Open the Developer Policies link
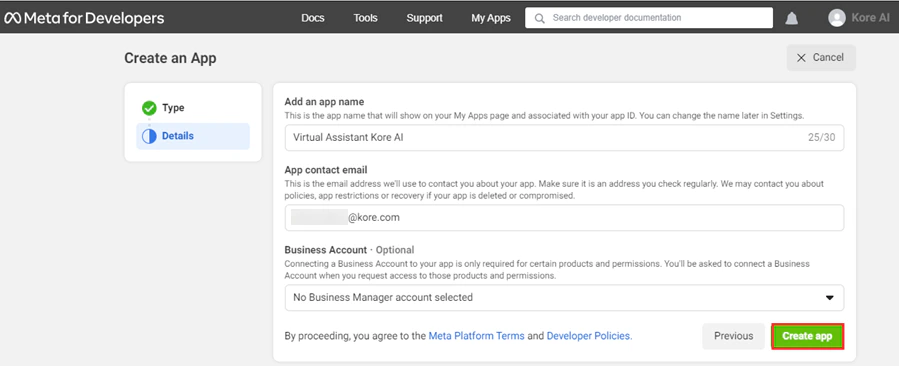The height and width of the screenshot is (366, 899). tap(589, 336)
